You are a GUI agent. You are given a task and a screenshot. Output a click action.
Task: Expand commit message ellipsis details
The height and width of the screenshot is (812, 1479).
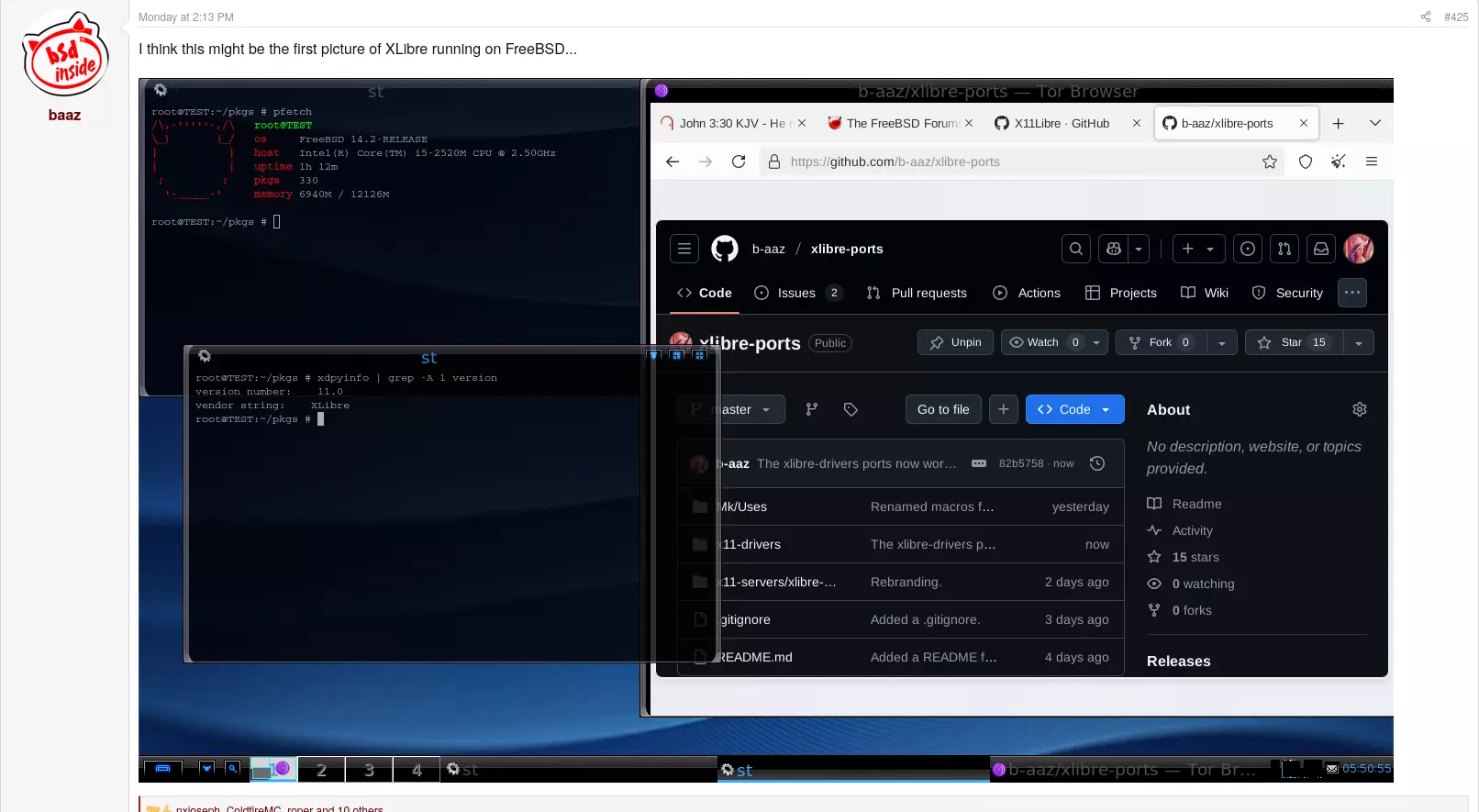[979, 463]
